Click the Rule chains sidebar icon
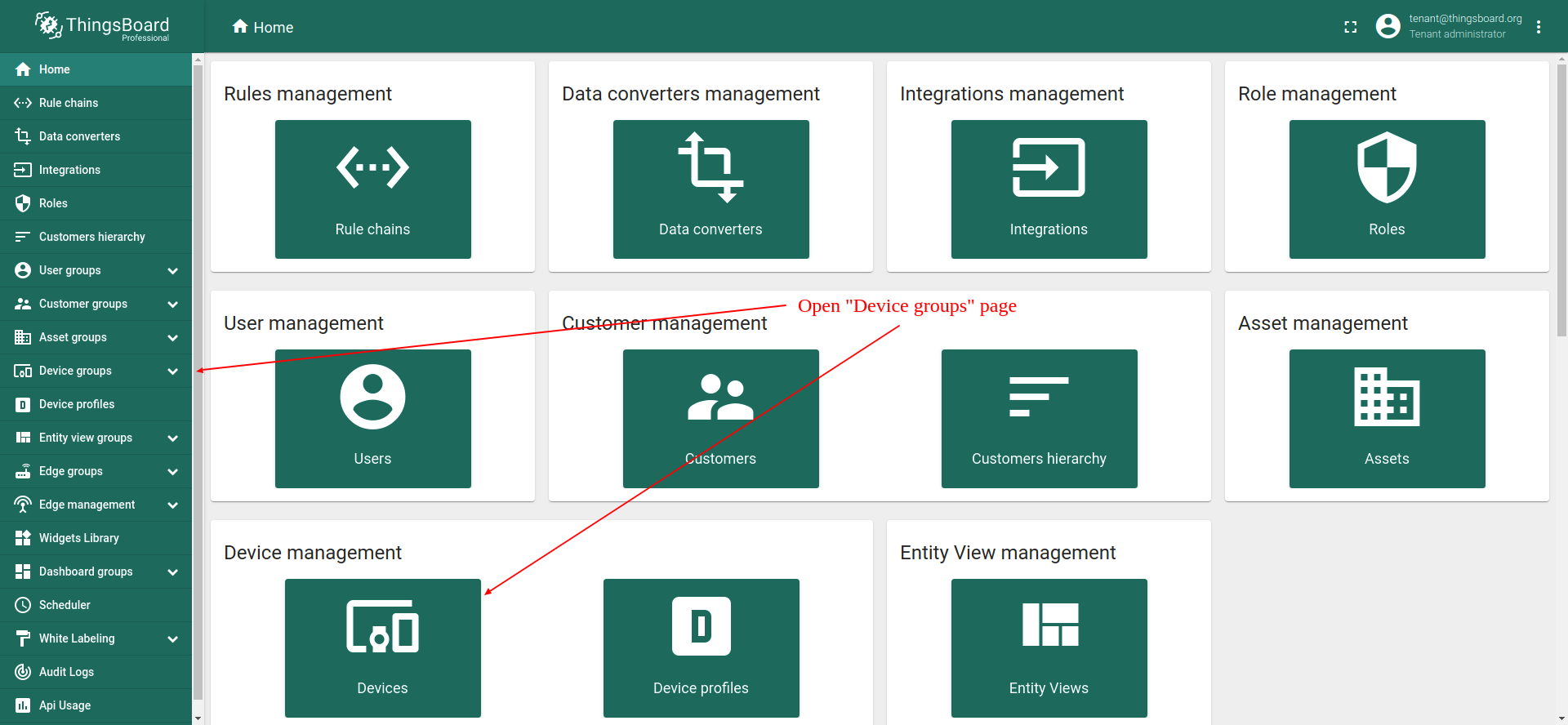Viewport: 1568px width, 725px height. tap(23, 103)
